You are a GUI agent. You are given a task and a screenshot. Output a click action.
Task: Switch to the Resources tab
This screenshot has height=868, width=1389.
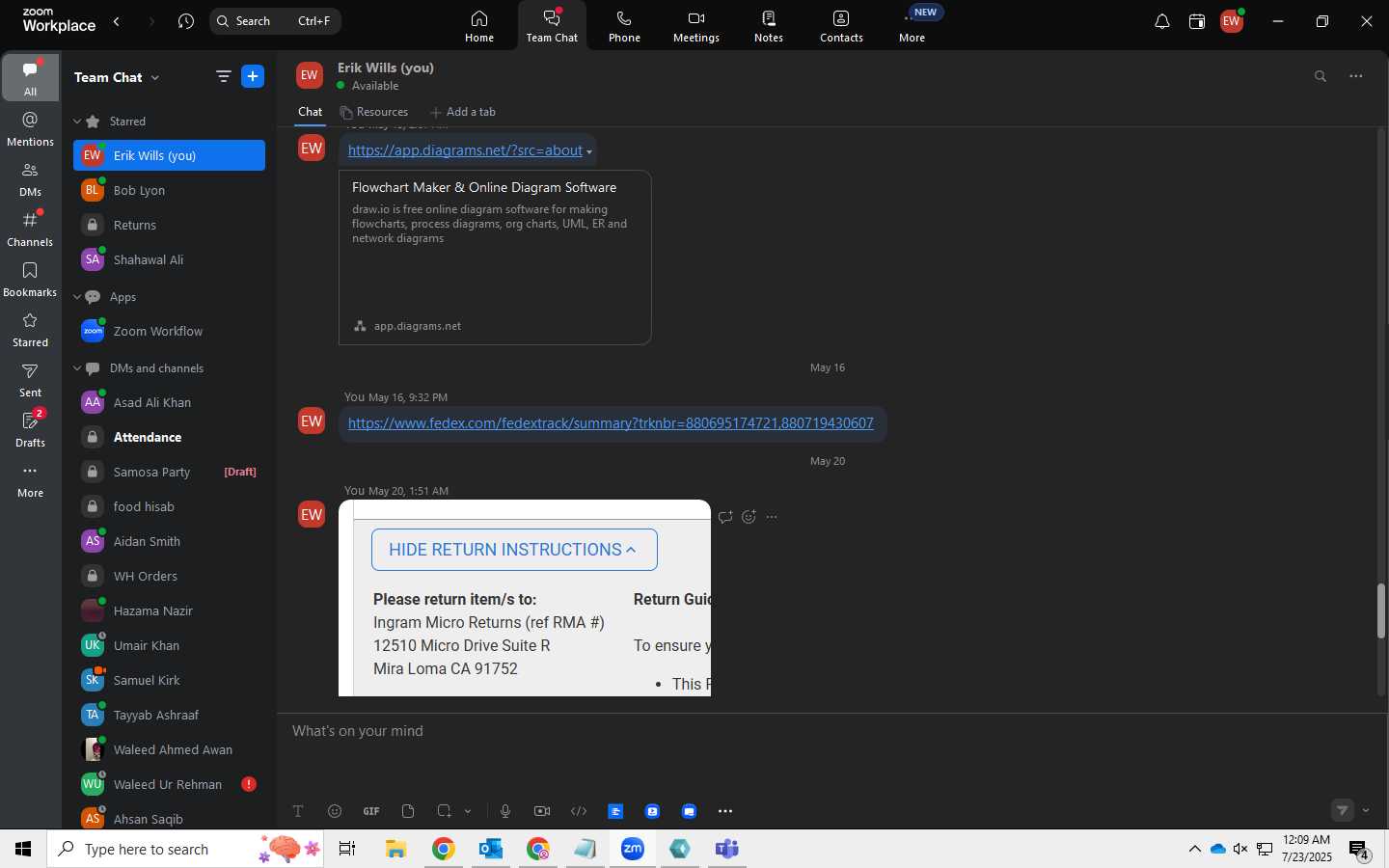pos(374,112)
